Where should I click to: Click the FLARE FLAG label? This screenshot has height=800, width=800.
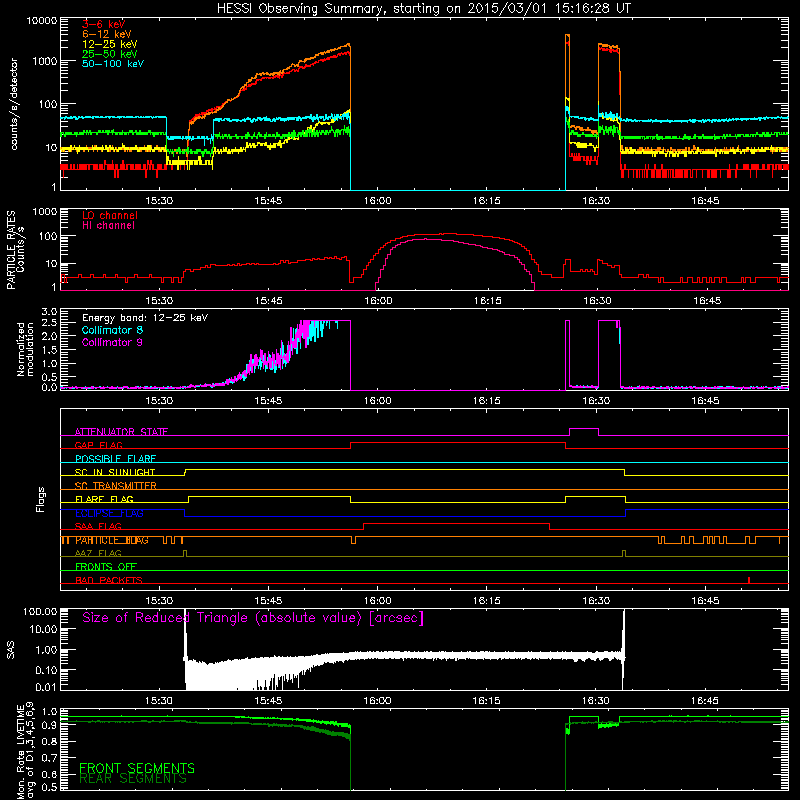click(x=104, y=499)
